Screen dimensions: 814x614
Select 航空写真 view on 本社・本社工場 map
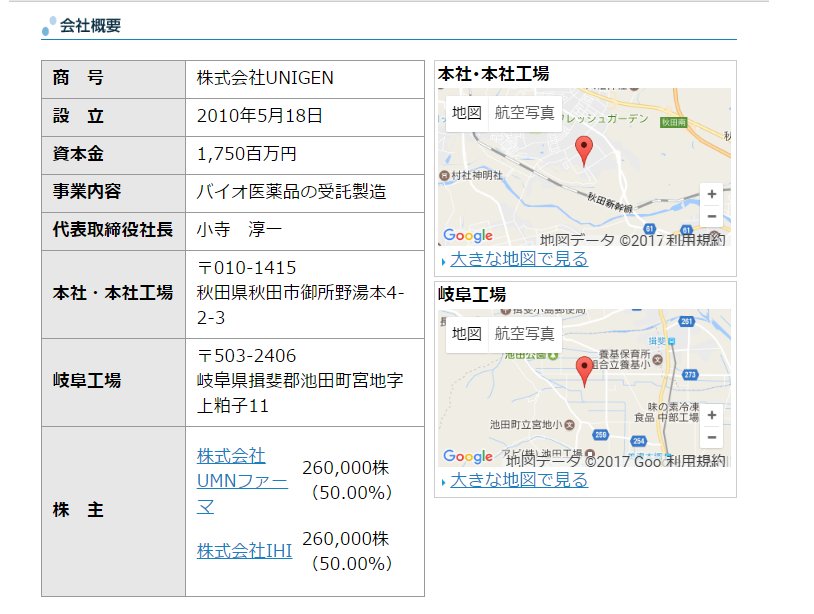524,113
